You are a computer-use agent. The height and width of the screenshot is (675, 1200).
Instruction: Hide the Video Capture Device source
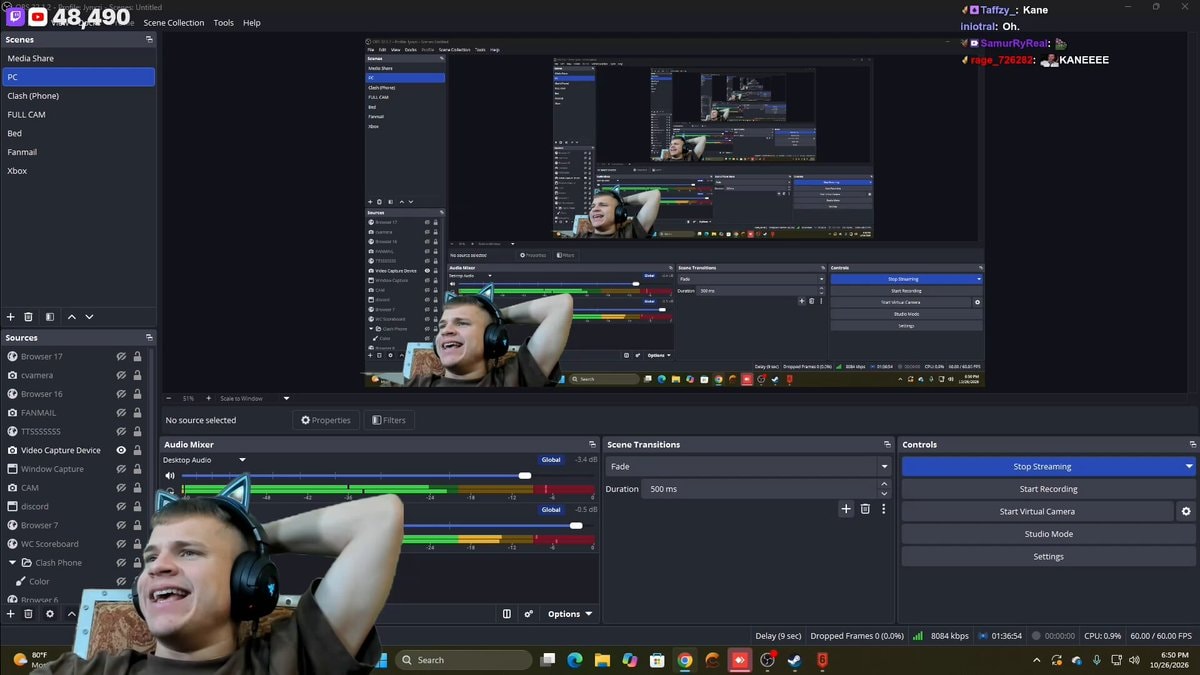point(121,450)
